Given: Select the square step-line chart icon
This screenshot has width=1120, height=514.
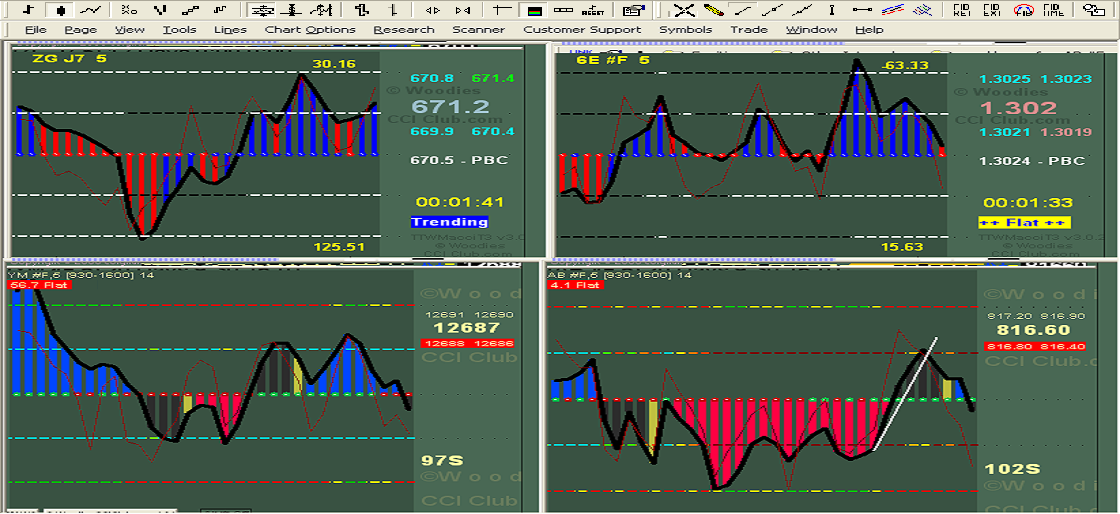Looking at the screenshot, I should 220,10.
